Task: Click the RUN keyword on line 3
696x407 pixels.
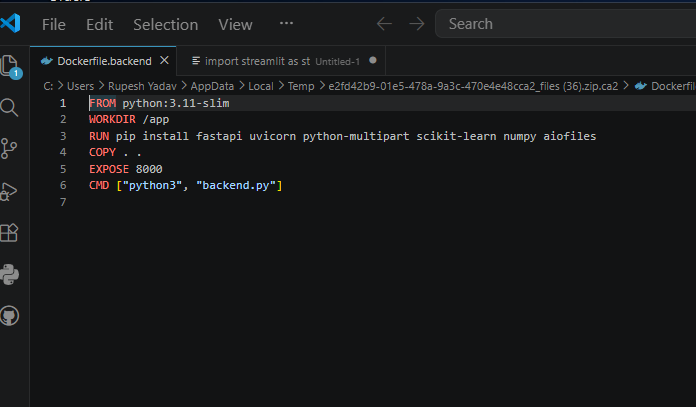Action: click(99, 136)
